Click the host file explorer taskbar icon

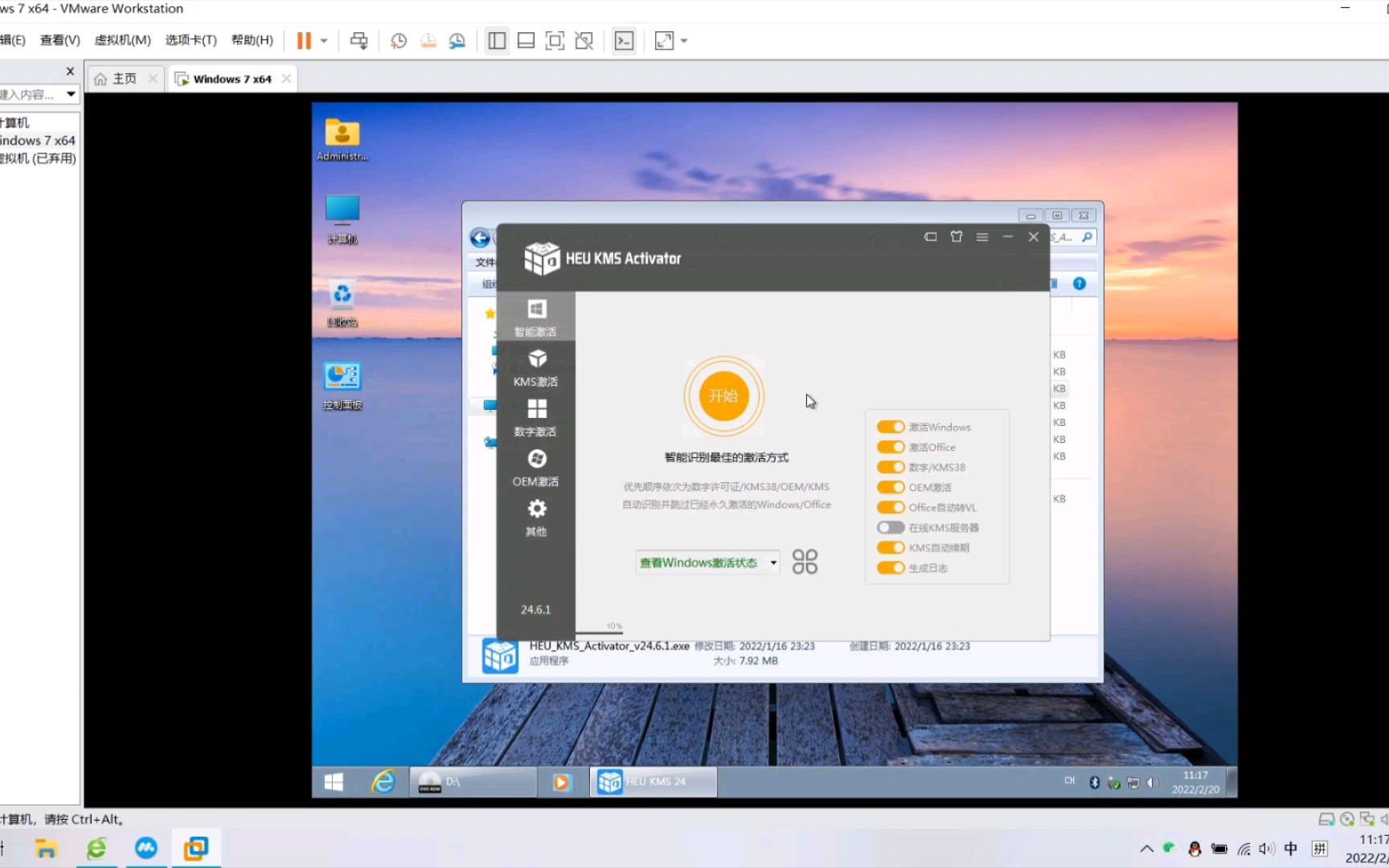[x=46, y=849]
